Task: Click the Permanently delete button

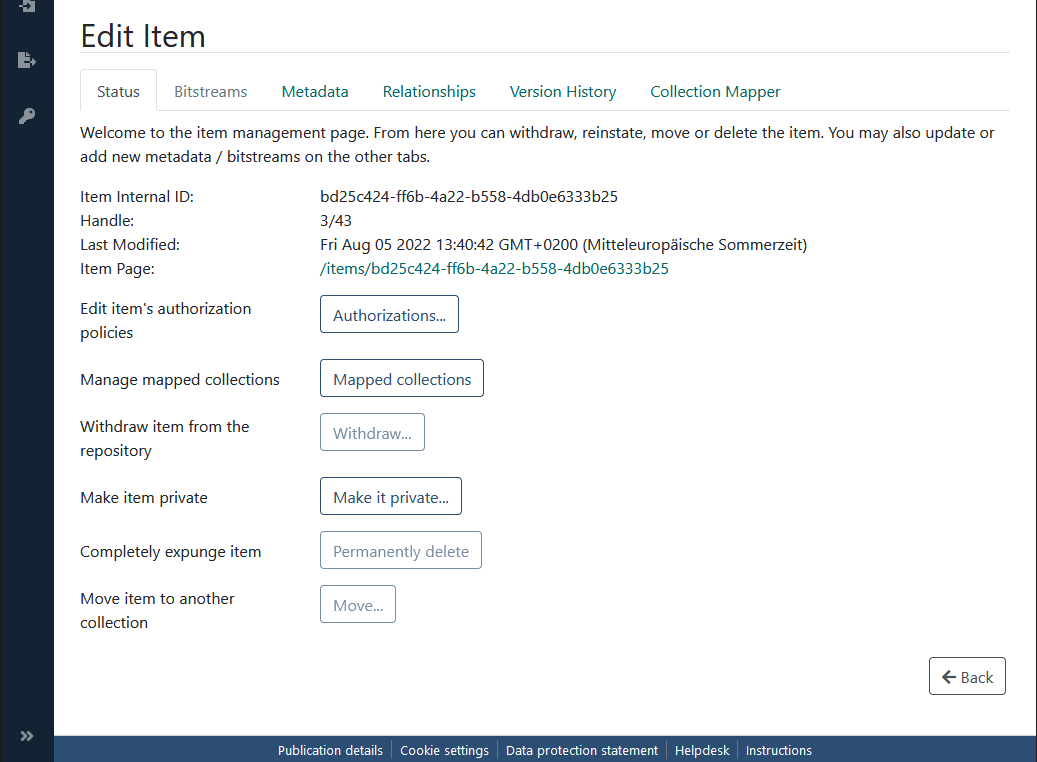Action: click(x=401, y=550)
